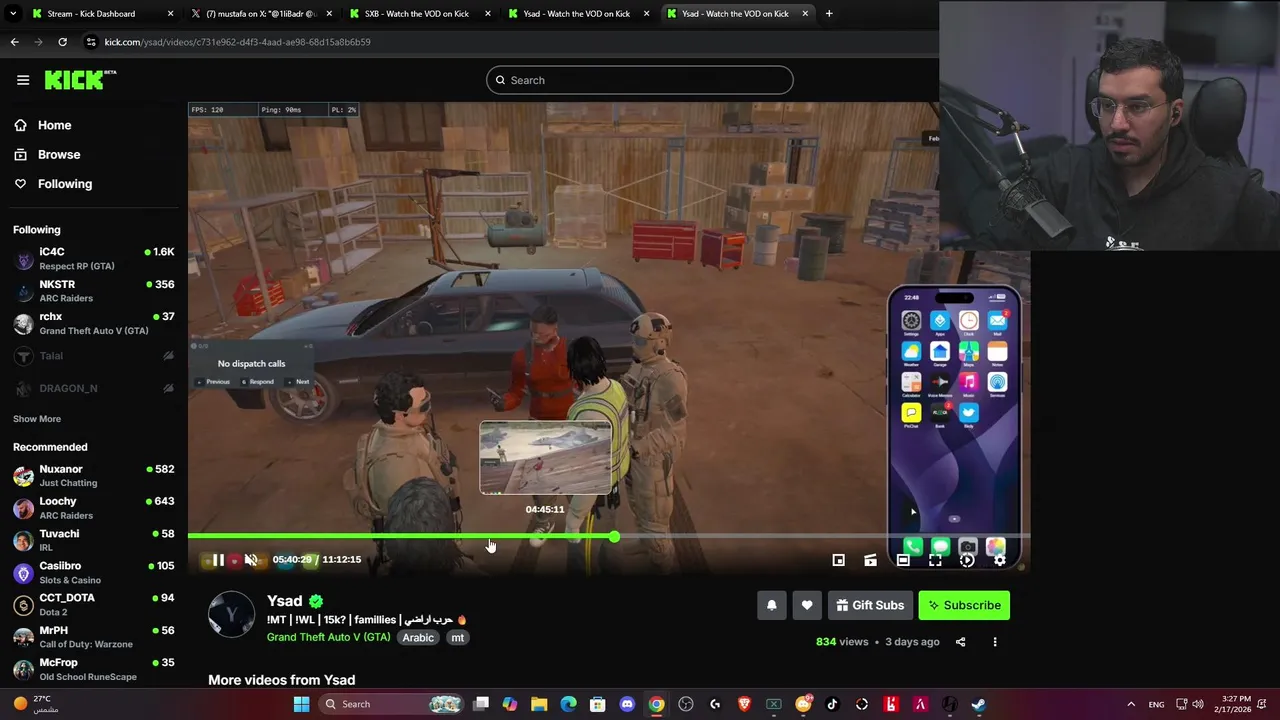Toggle mini player mode

(x=839, y=560)
